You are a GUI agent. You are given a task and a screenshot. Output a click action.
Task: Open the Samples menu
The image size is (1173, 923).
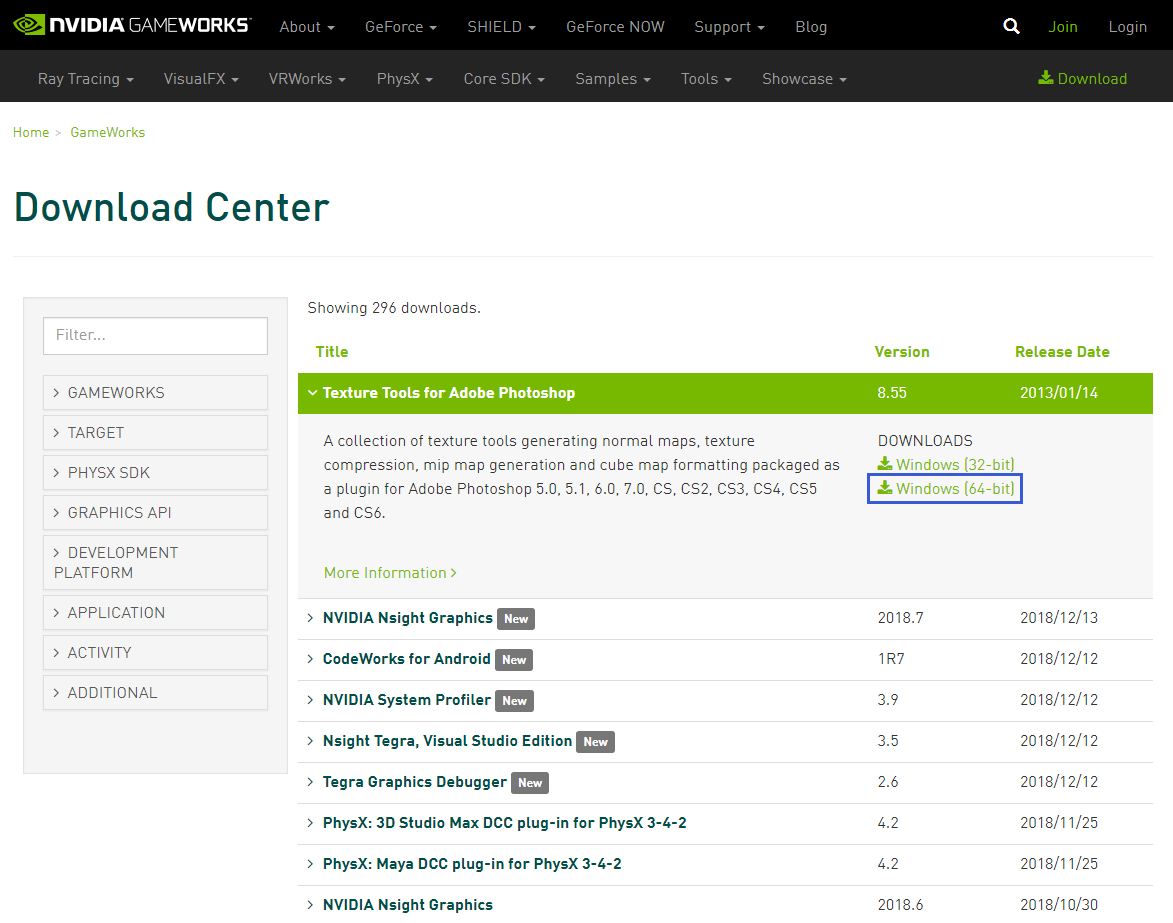click(x=613, y=79)
